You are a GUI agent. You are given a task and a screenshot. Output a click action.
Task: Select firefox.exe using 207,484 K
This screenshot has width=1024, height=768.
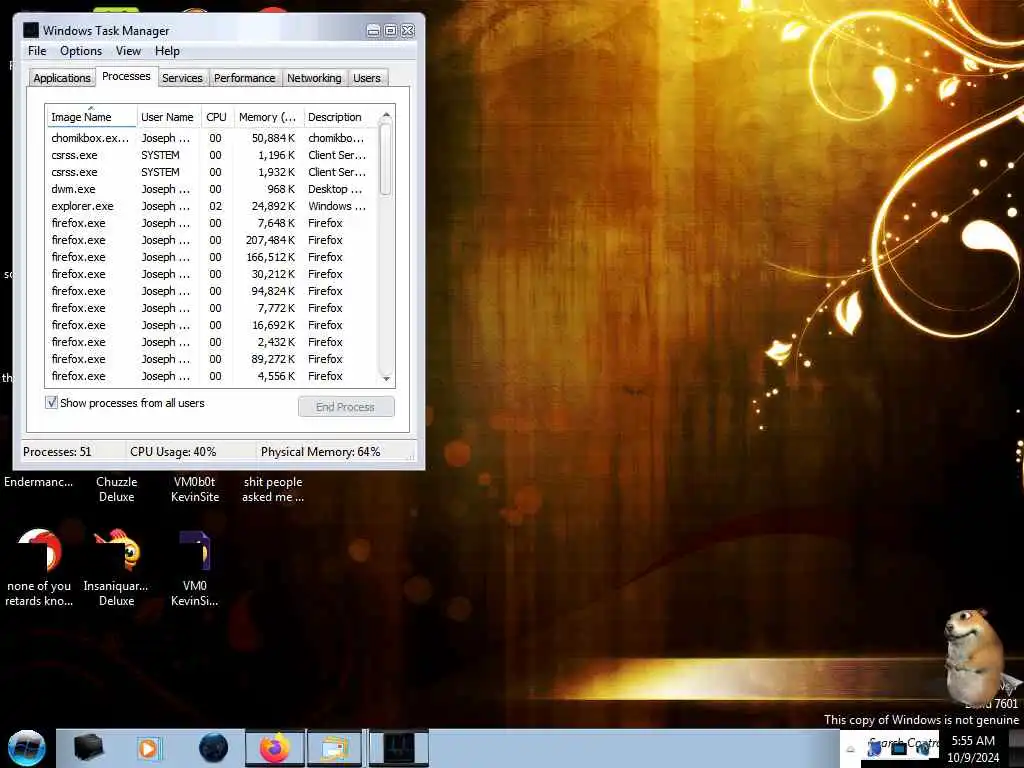(x=211, y=240)
